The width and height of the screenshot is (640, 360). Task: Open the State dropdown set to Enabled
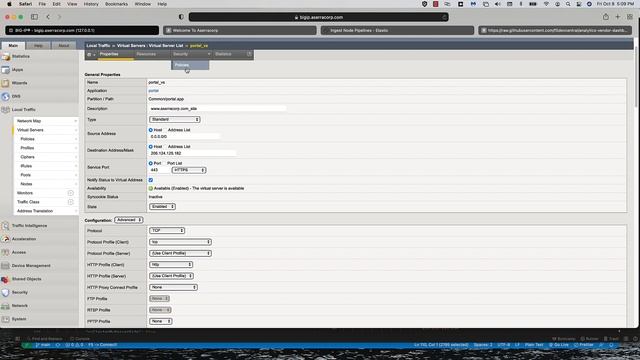(x=162, y=207)
